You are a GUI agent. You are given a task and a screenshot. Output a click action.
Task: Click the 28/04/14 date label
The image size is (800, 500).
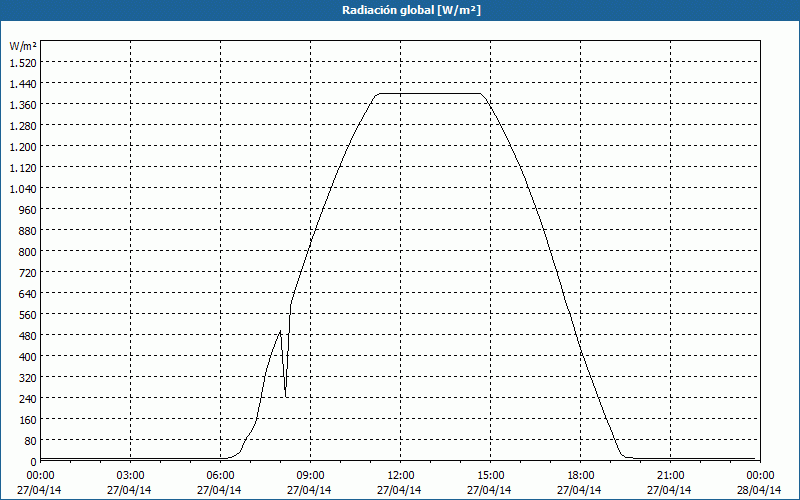(760, 490)
